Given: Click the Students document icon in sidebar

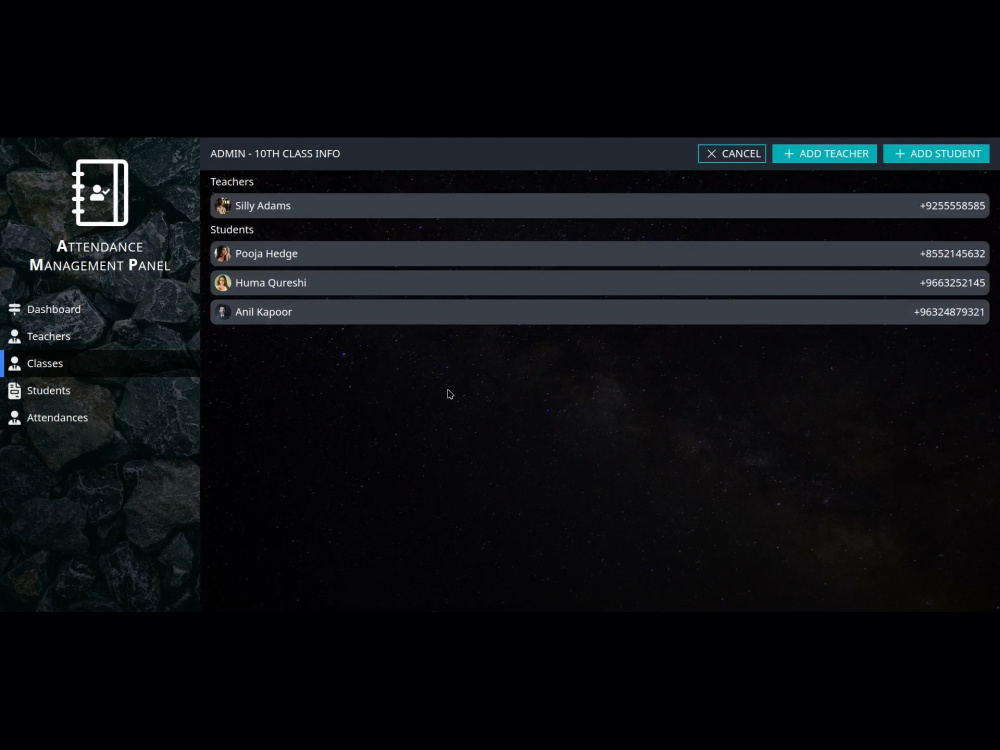Looking at the screenshot, I should coord(15,390).
